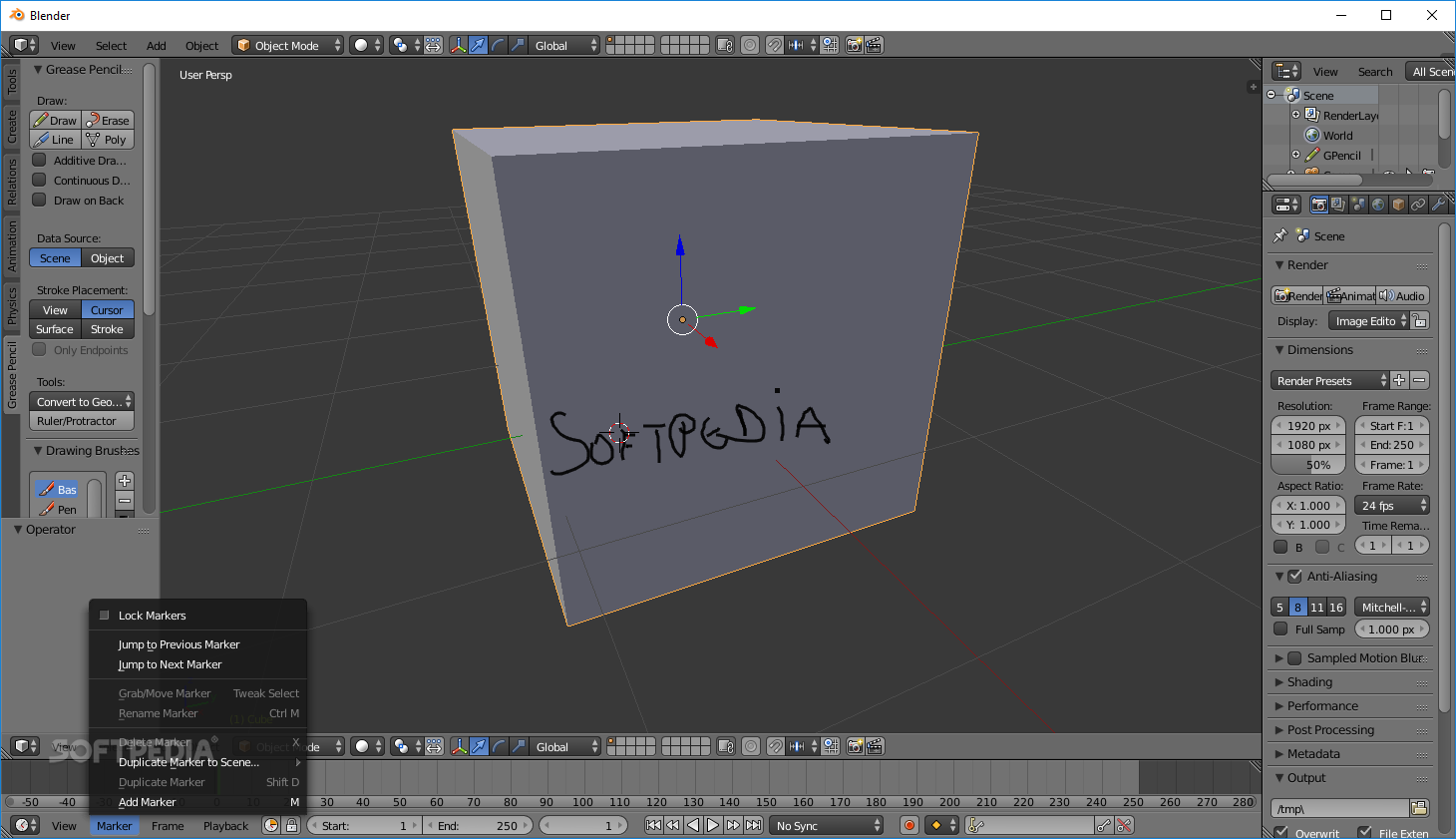Browse the output folder icon beside /tmp\
1456x839 pixels.
(1419, 808)
